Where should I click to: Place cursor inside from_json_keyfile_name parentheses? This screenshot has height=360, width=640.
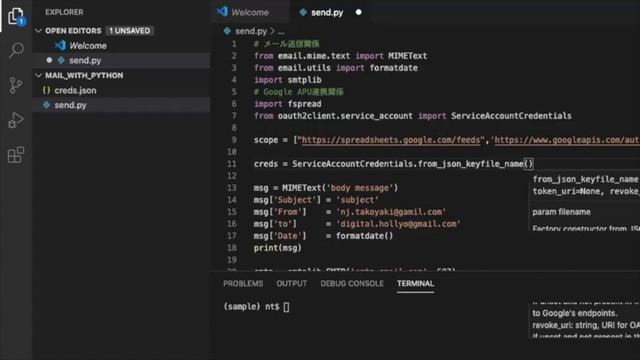[528, 164]
